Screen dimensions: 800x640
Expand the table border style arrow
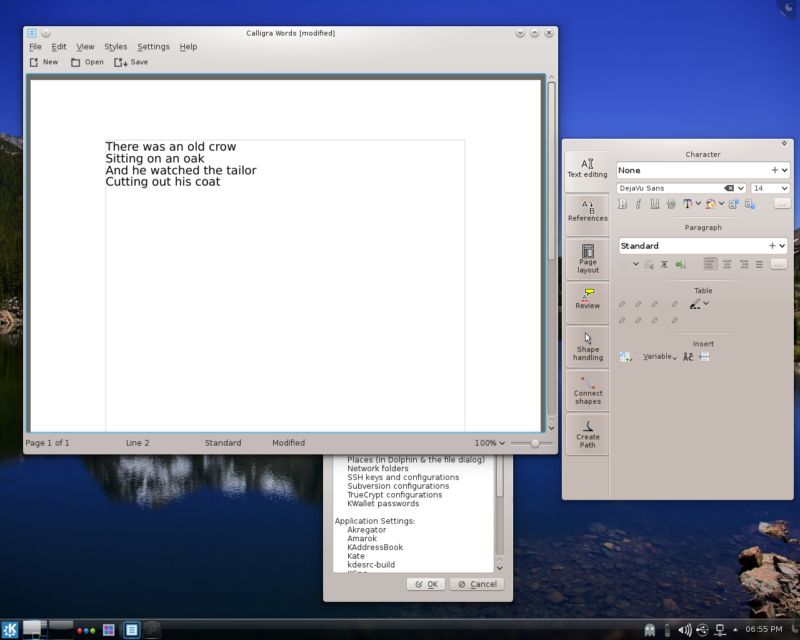tap(706, 303)
